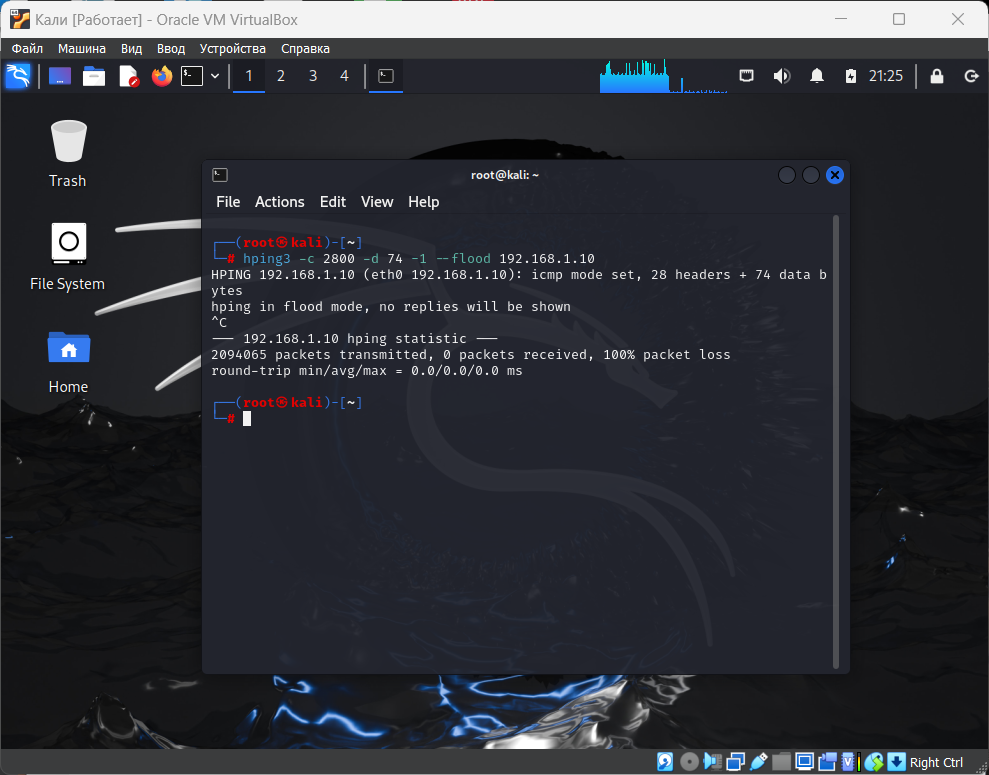The width and height of the screenshot is (989, 775).
Task: Select the Trash desktop icon
Action: (68, 154)
